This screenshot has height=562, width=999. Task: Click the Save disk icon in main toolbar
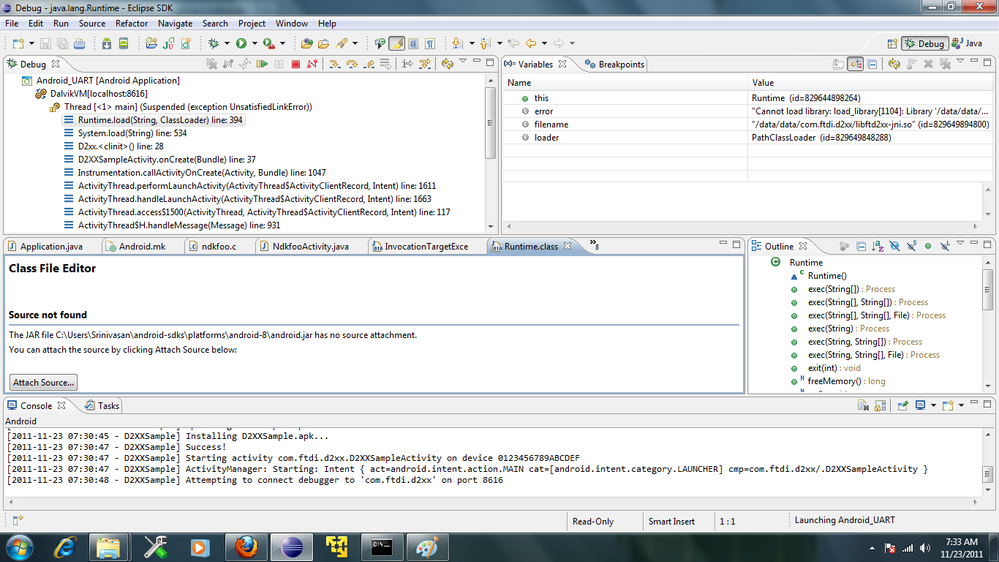(45, 43)
